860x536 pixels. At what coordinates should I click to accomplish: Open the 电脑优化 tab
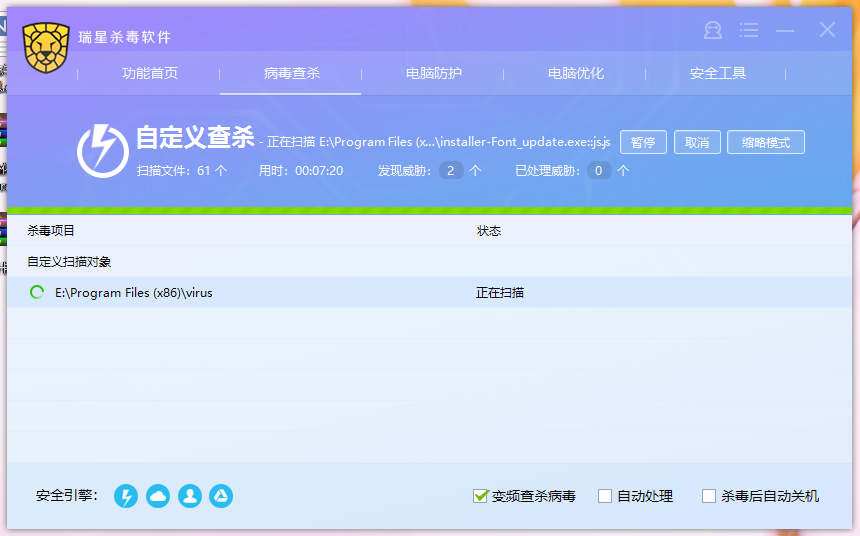point(575,74)
